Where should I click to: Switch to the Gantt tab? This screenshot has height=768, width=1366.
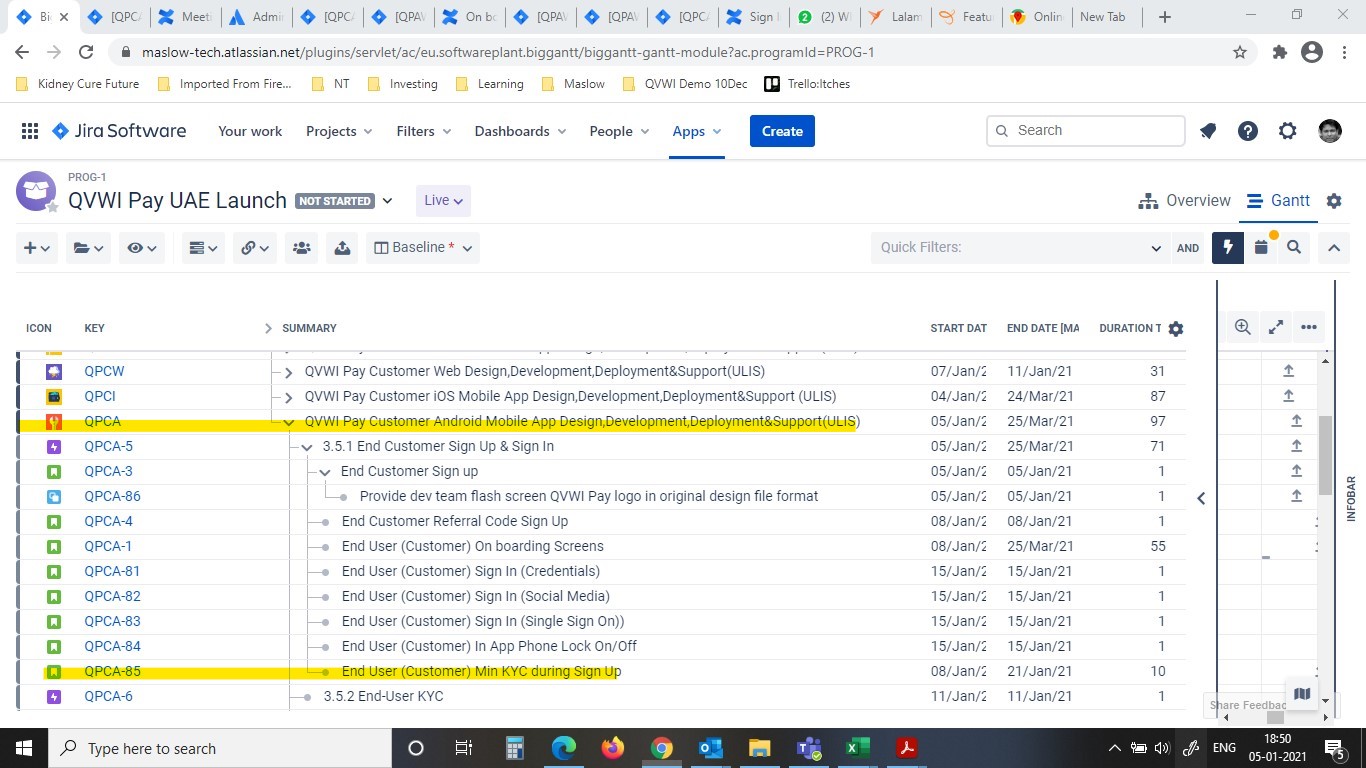pos(1278,201)
